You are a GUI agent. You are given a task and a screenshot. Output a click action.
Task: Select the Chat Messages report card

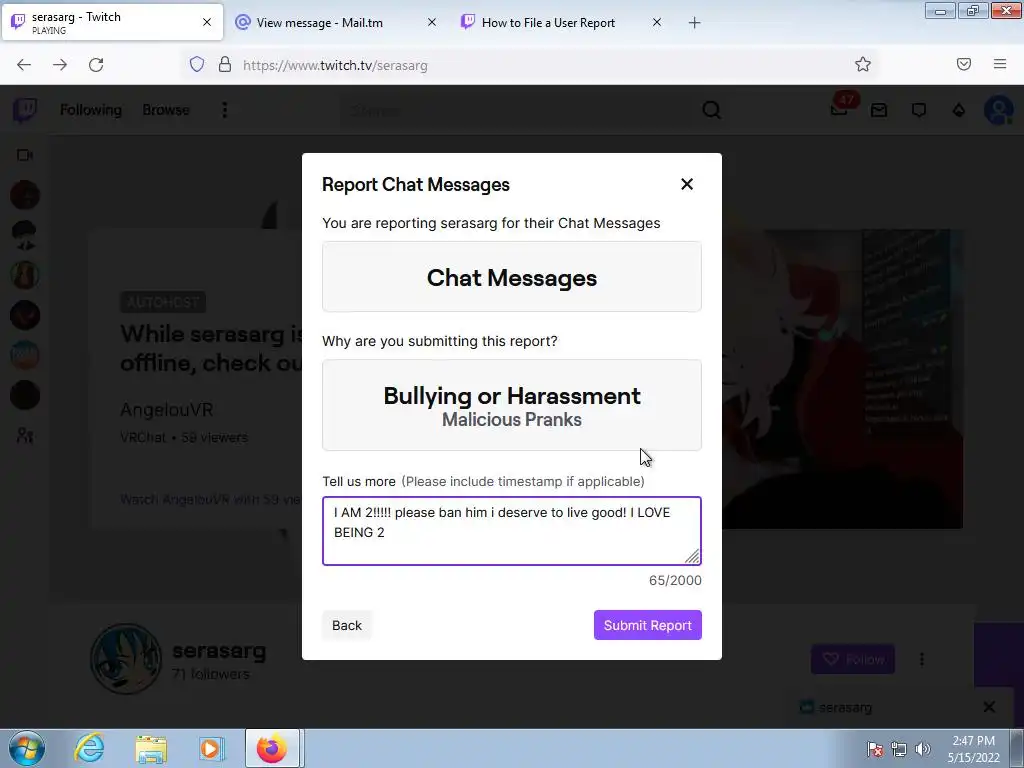pos(511,277)
